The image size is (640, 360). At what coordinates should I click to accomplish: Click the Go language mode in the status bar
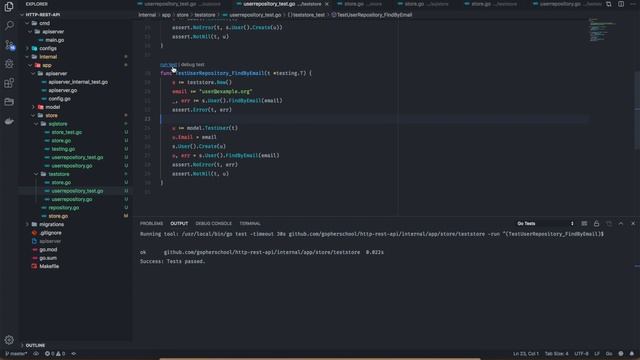click(609, 353)
